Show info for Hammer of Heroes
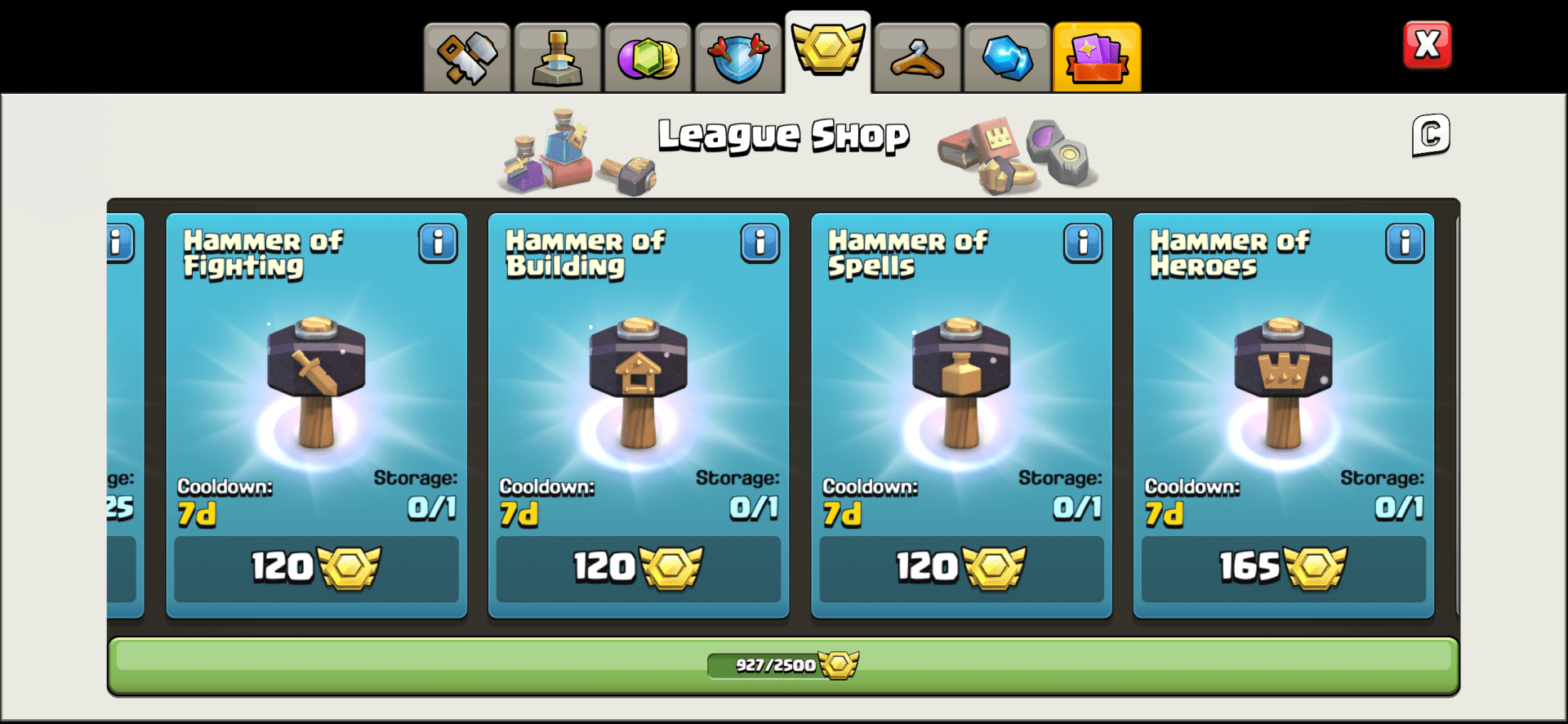 (x=1405, y=243)
